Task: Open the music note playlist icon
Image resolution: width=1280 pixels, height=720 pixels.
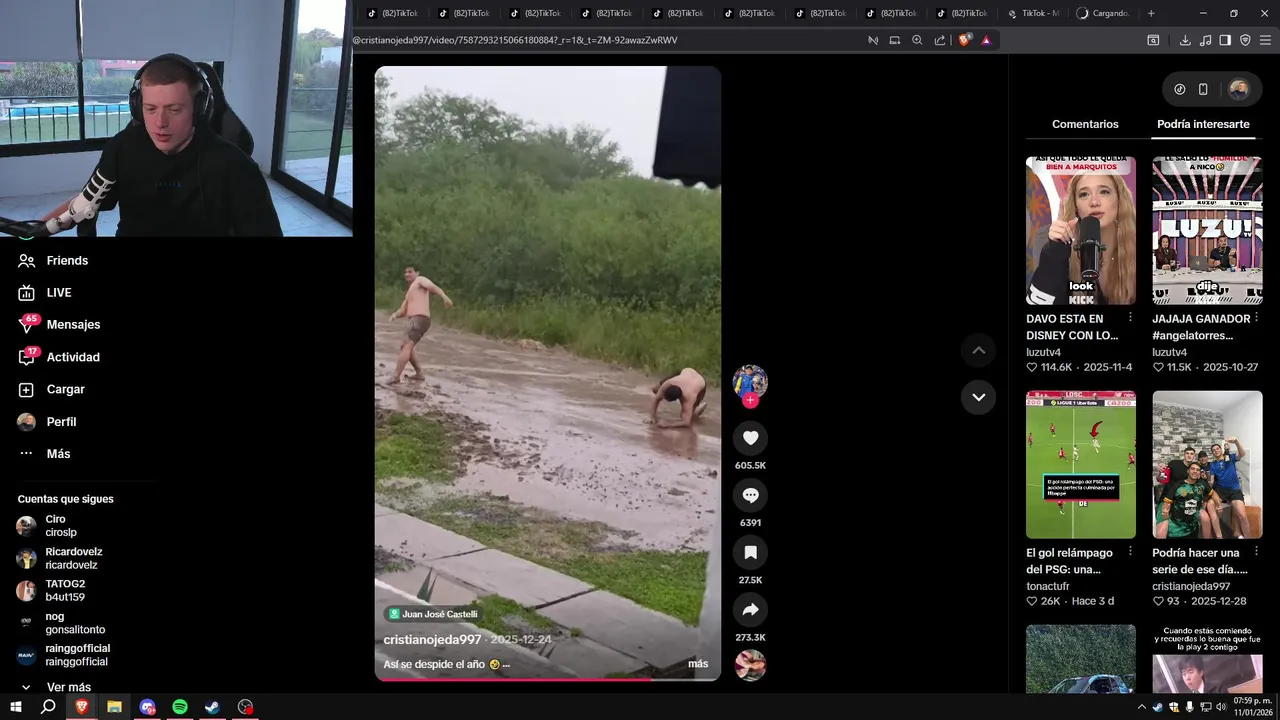Action: [x=1205, y=40]
